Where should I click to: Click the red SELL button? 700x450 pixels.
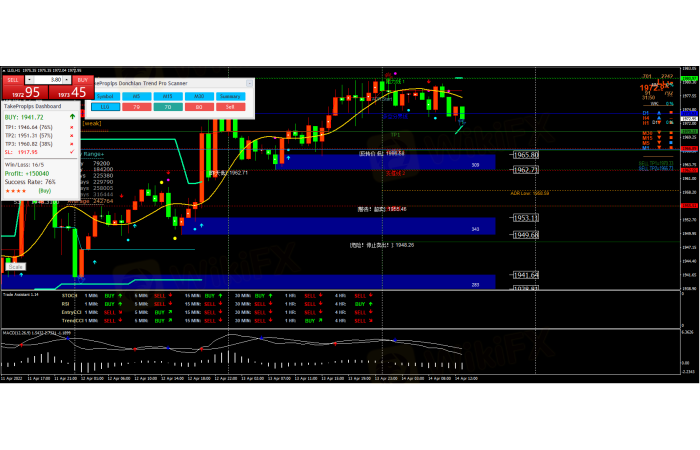14,78
